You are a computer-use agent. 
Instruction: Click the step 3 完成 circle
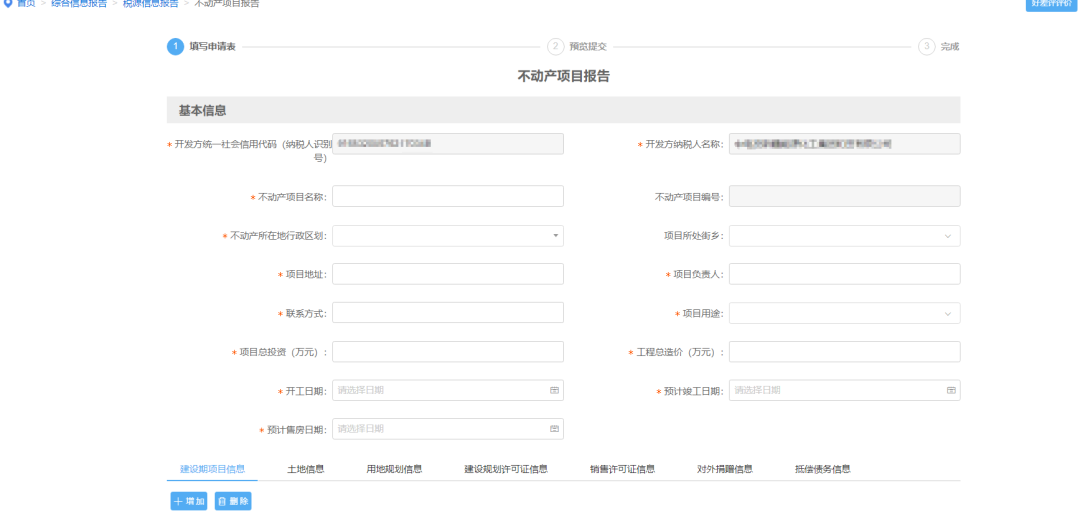926,46
